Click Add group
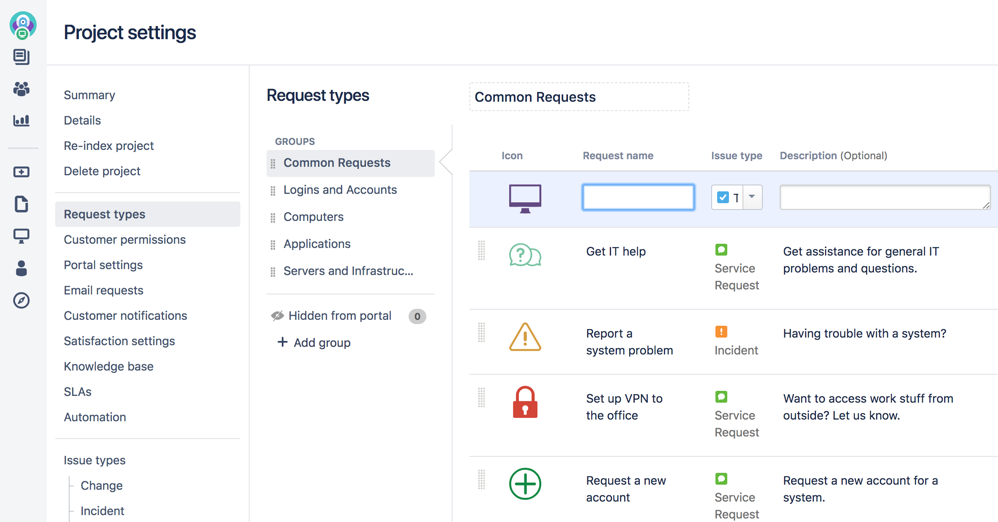This screenshot has height=522, width=998. (314, 342)
